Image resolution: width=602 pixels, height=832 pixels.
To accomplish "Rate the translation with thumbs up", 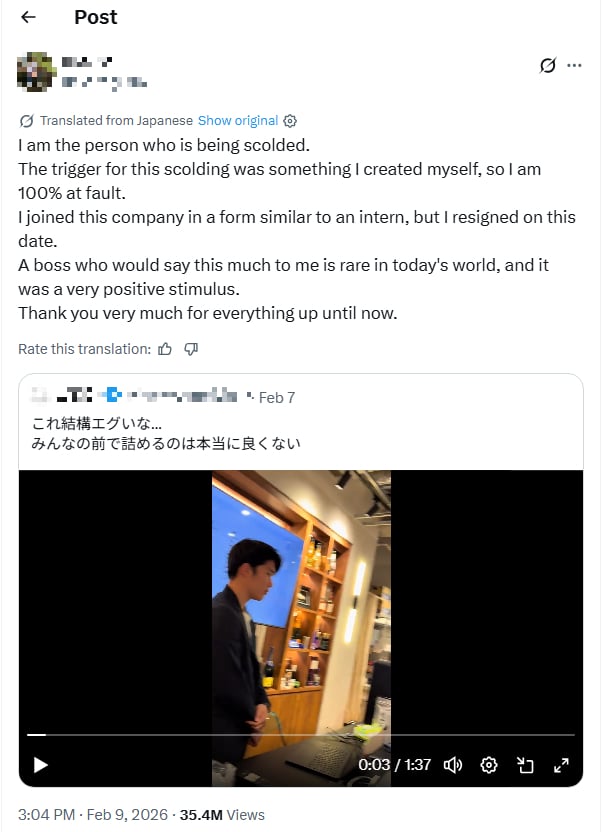I will tap(163, 350).
